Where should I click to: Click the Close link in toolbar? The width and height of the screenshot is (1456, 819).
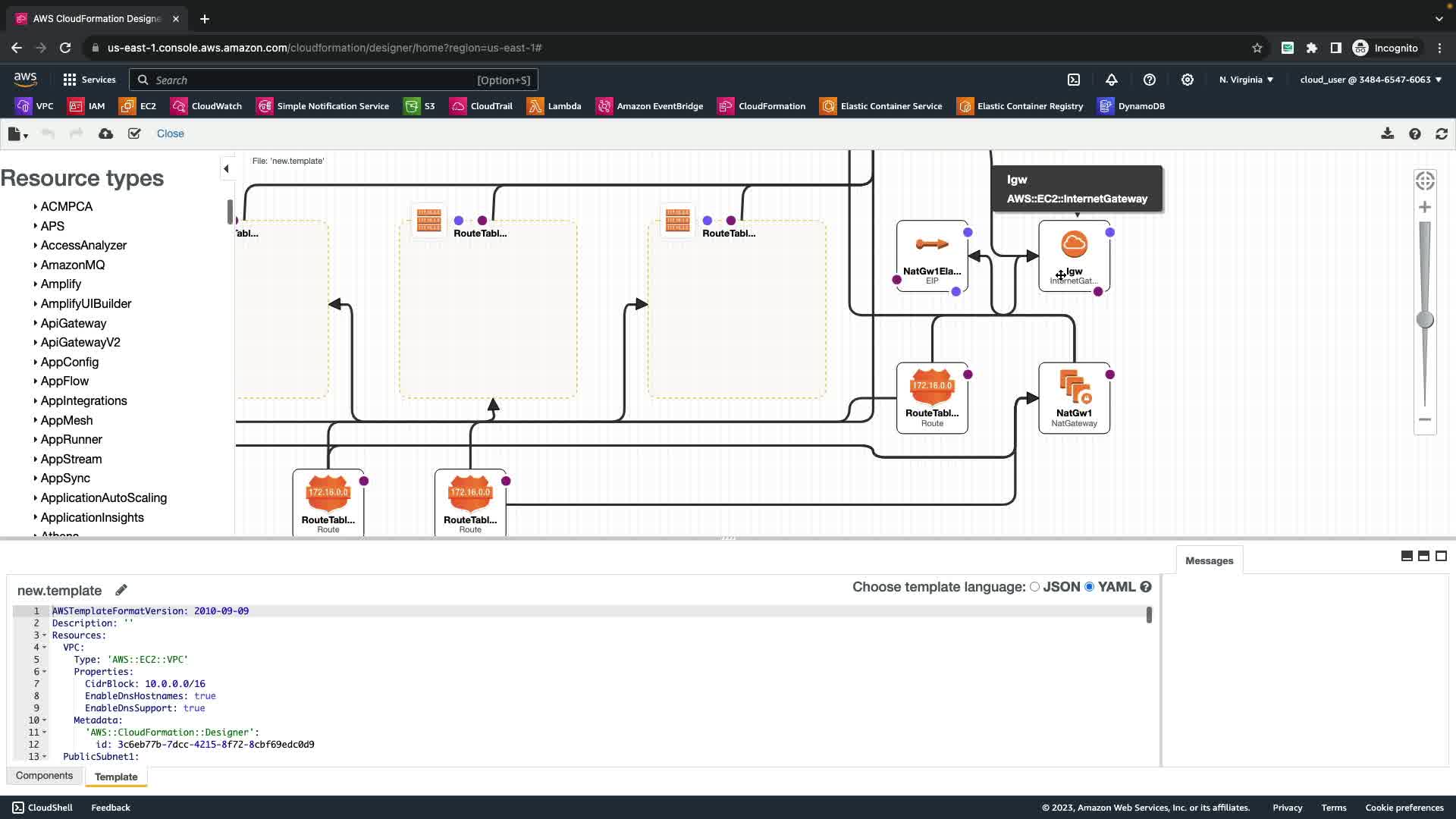click(170, 133)
